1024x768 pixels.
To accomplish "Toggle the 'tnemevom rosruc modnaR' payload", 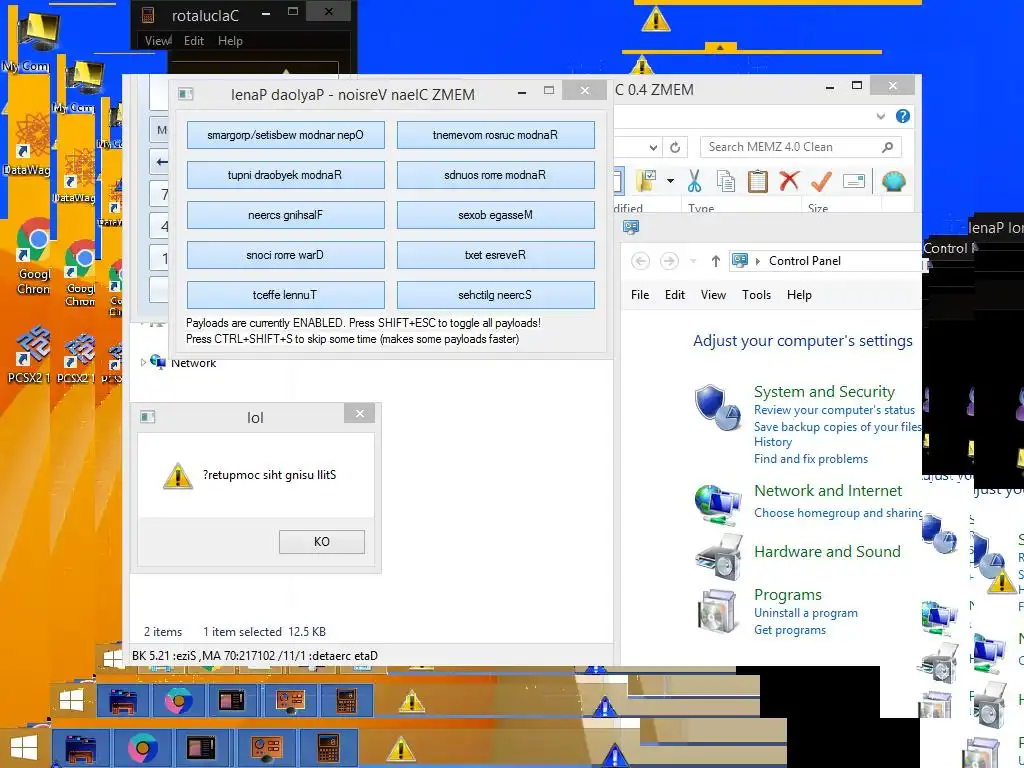I will click(x=496, y=135).
